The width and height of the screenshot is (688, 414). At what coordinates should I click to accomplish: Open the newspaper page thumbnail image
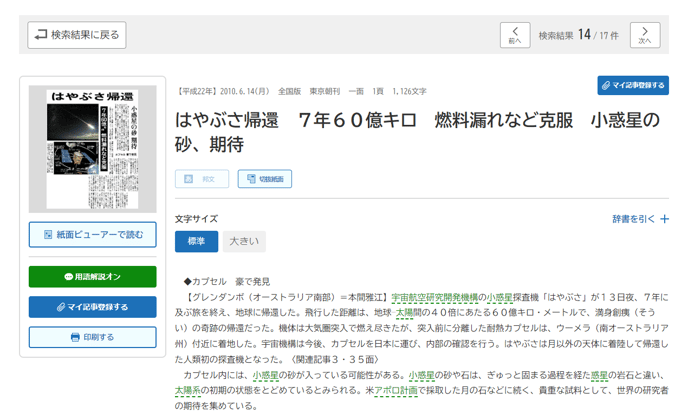(x=93, y=148)
